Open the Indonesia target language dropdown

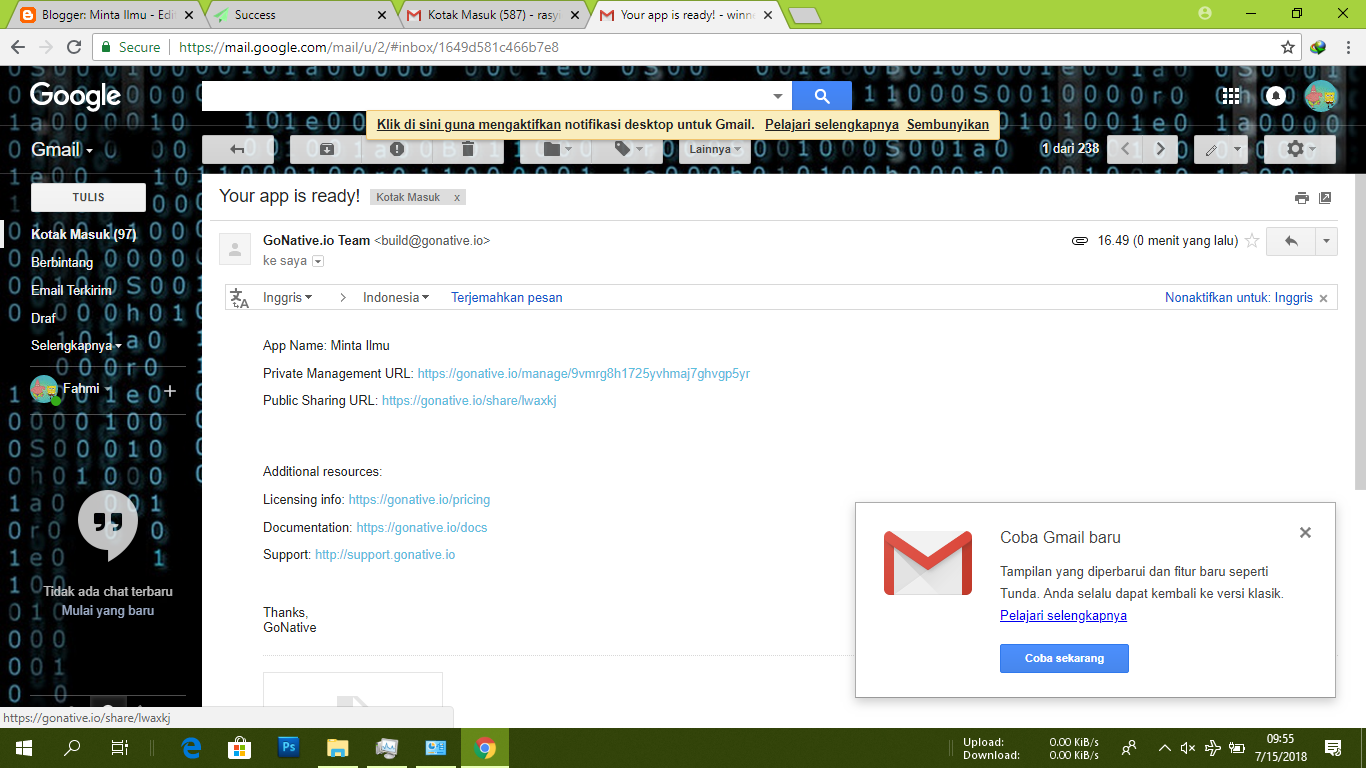tap(397, 297)
